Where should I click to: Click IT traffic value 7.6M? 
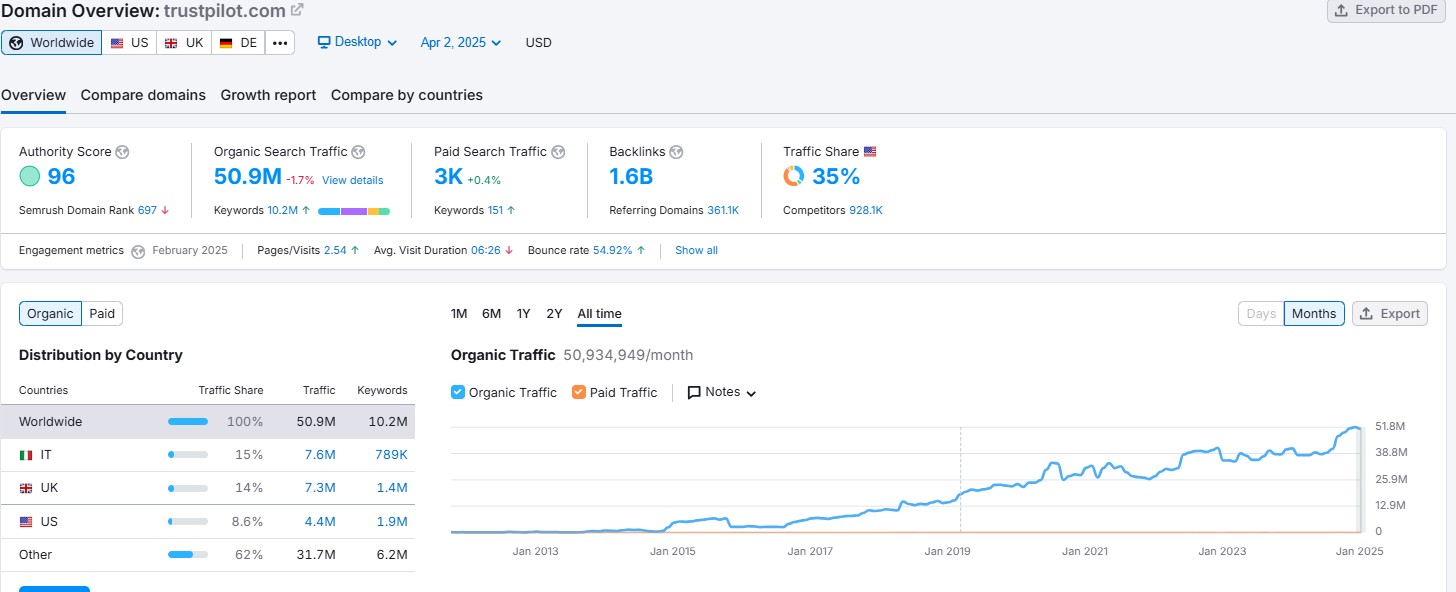tap(320, 455)
